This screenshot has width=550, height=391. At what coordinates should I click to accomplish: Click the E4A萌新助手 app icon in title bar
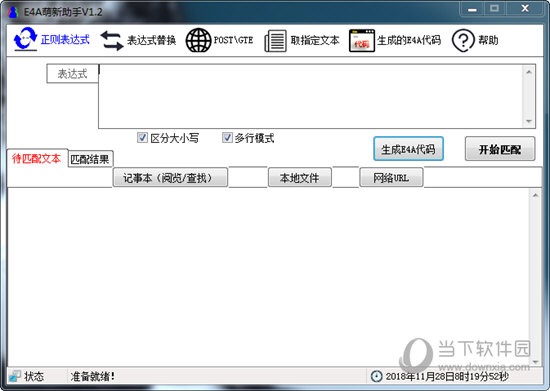click(13, 12)
